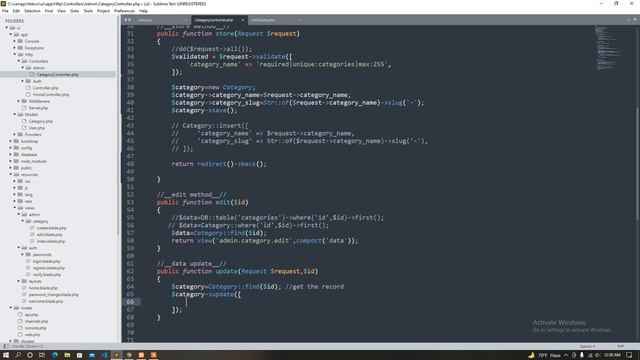Open Controller.php from sidebar
Viewport: 640px width, 360px height.
tap(45, 88)
